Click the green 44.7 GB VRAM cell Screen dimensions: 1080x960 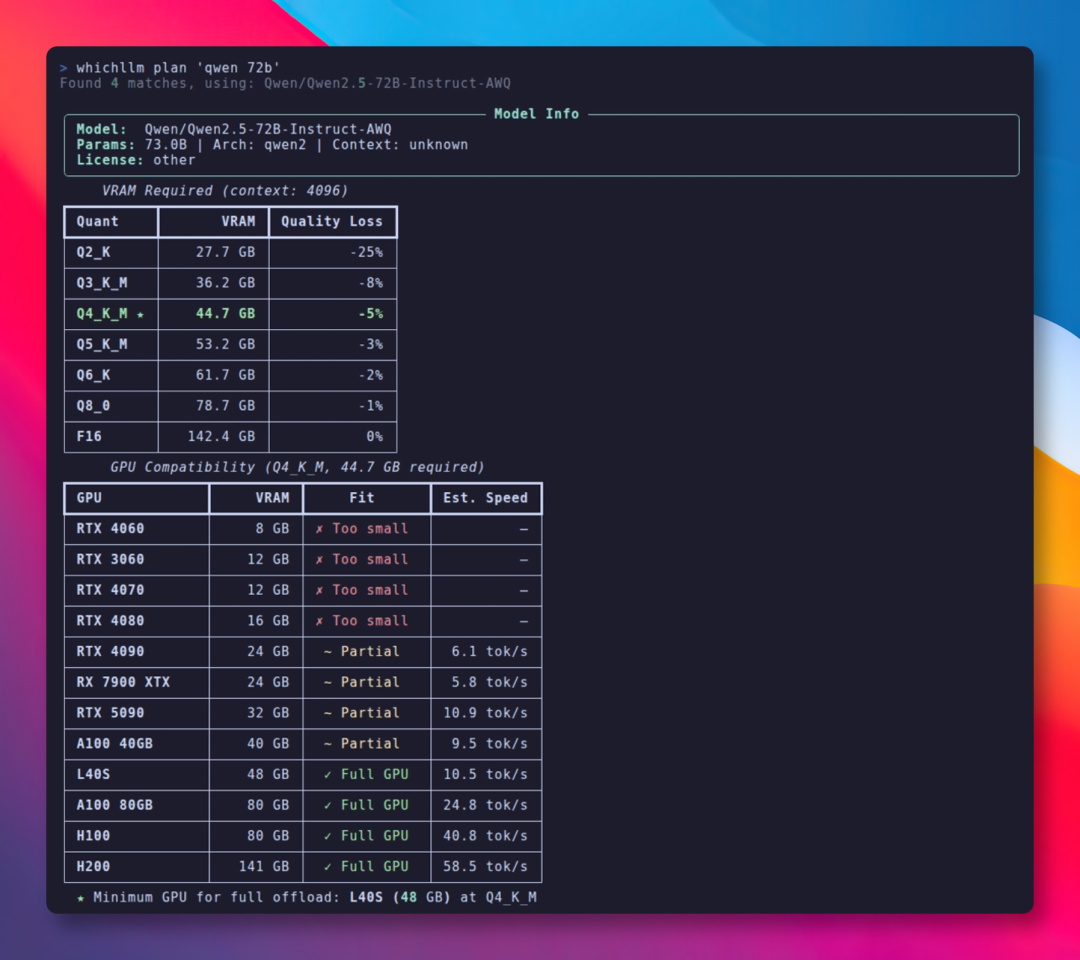pyautogui.click(x=225, y=313)
